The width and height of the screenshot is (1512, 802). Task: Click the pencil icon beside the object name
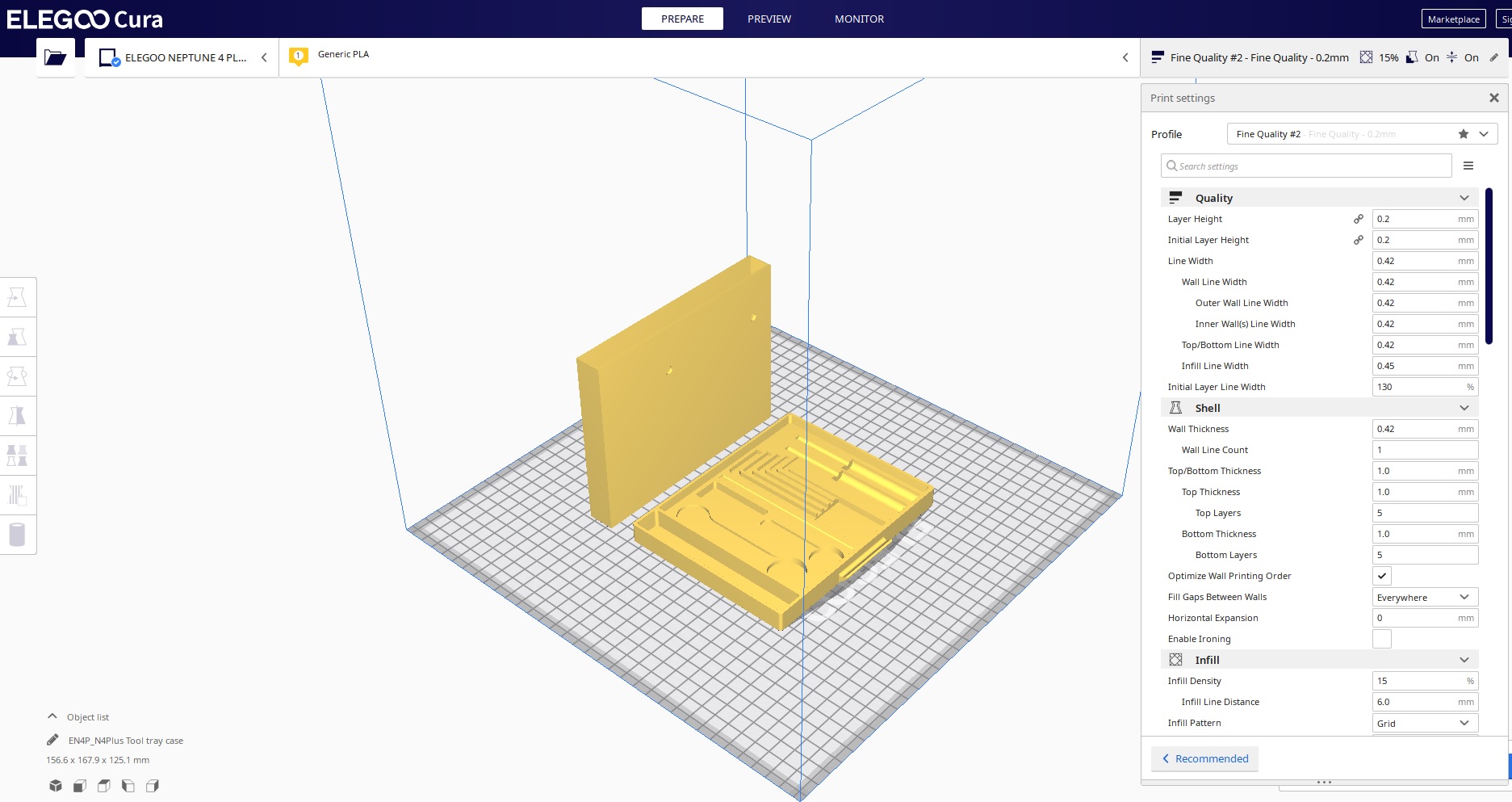pos(52,740)
